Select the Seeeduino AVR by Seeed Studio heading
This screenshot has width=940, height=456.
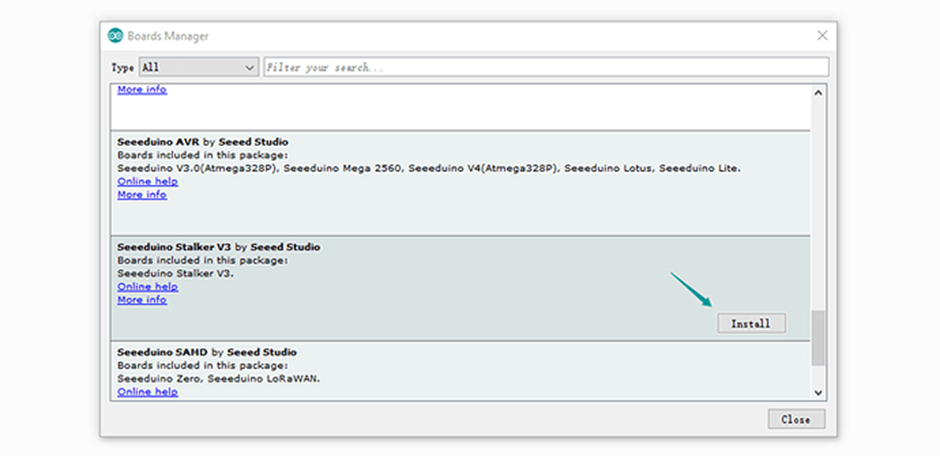(x=203, y=142)
